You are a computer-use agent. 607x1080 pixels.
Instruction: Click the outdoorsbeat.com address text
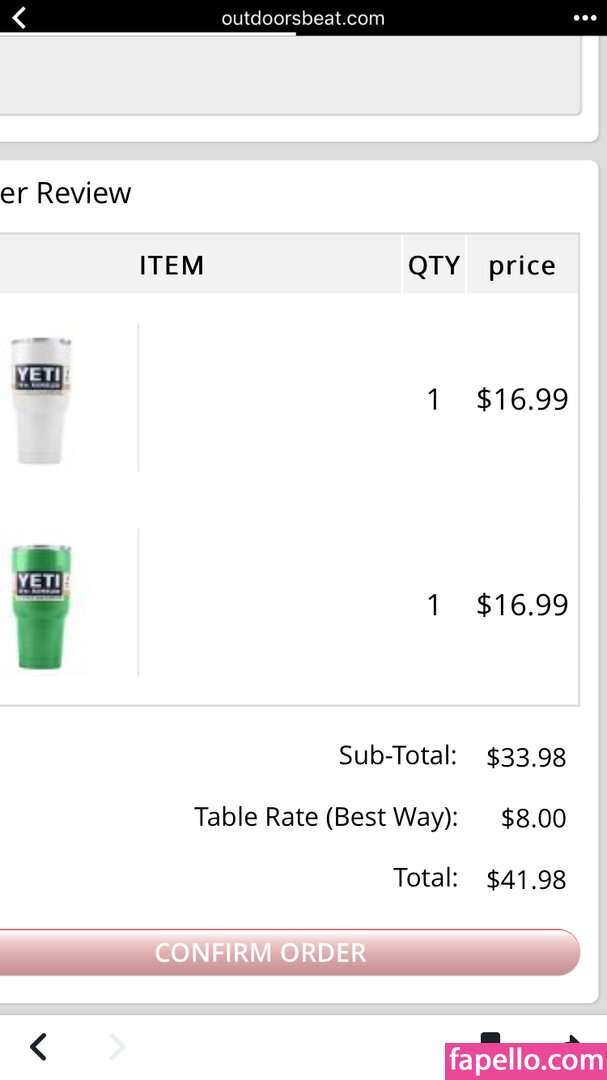(x=303, y=18)
